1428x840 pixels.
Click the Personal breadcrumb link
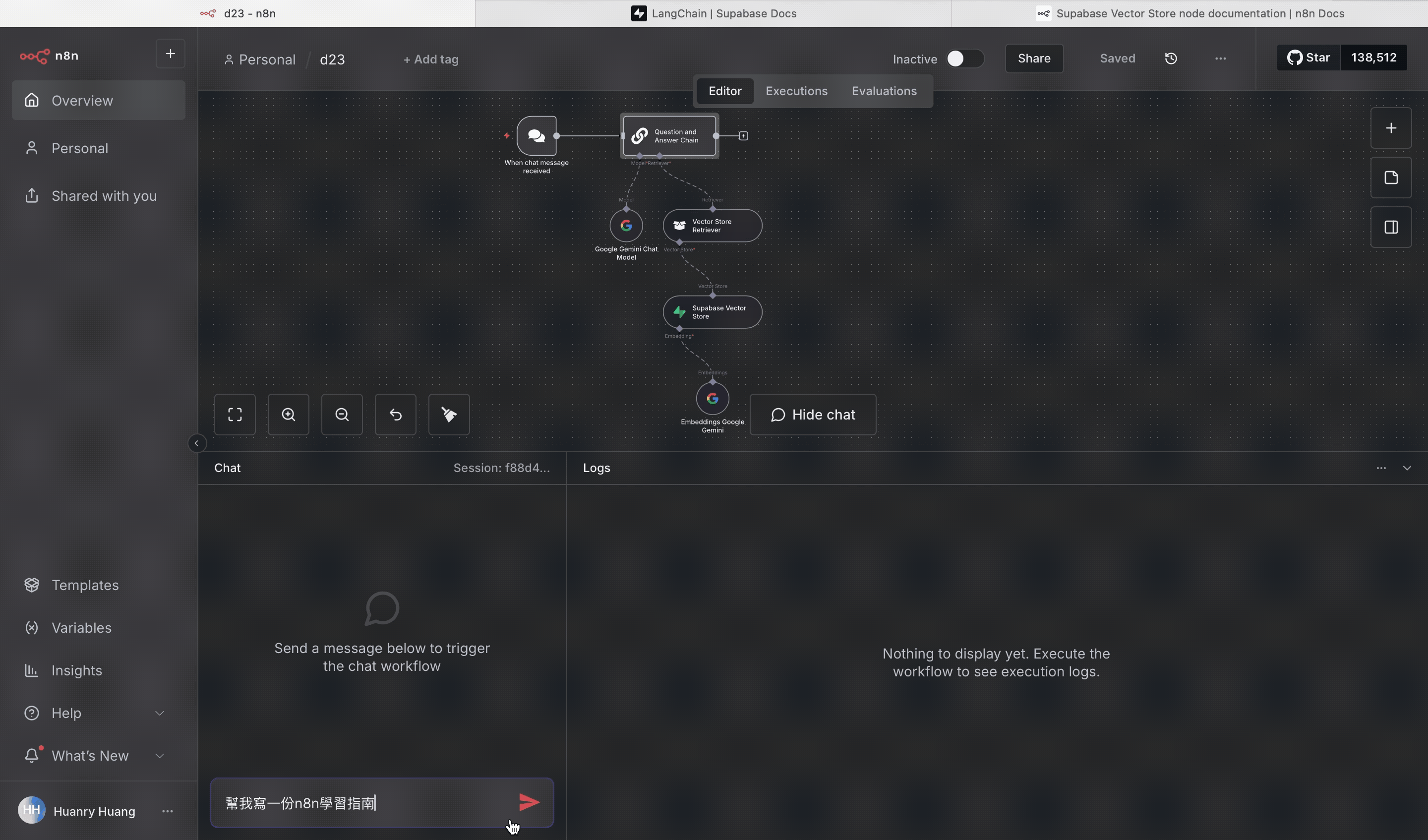coord(260,59)
